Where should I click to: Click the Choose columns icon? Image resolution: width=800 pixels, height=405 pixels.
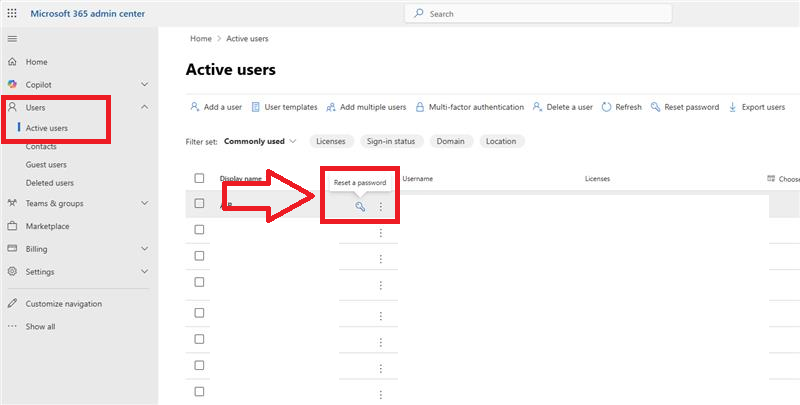click(771, 179)
